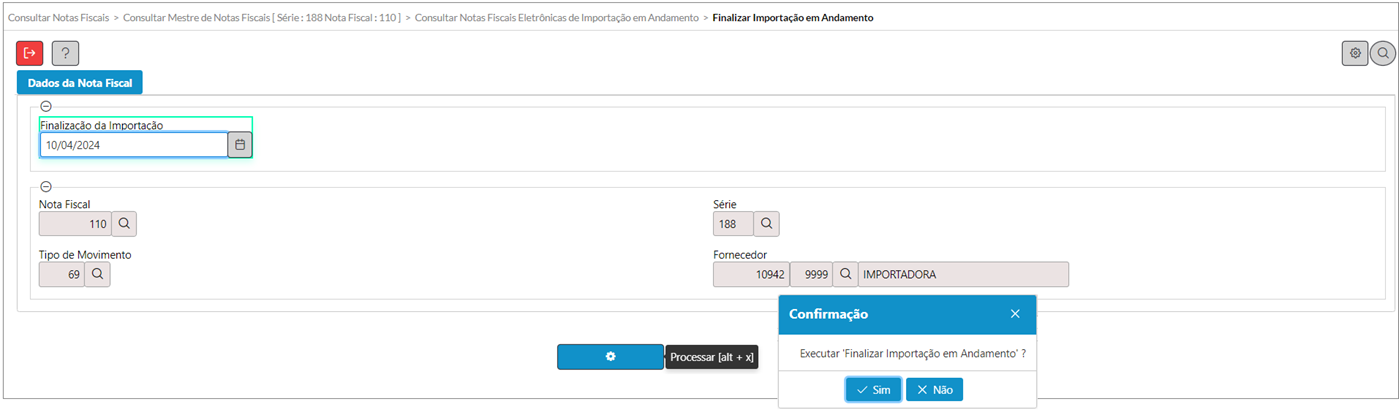Click the Fornecedor lookup magnifier
The height and width of the screenshot is (415, 1399).
[x=845, y=274]
